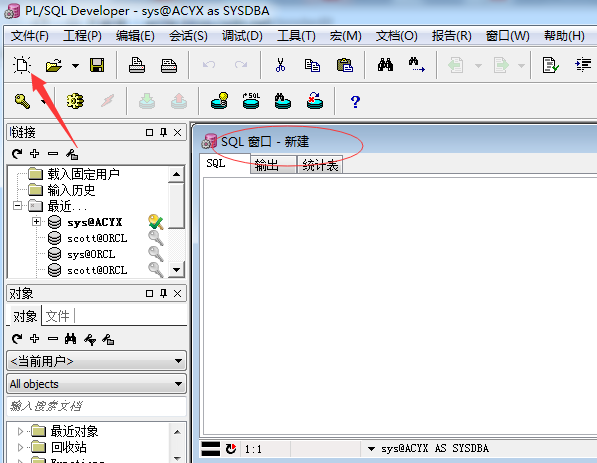This screenshot has width=597, height=463.
Task: Expand the Open folder dropdown arrow
Action: [x=75, y=66]
